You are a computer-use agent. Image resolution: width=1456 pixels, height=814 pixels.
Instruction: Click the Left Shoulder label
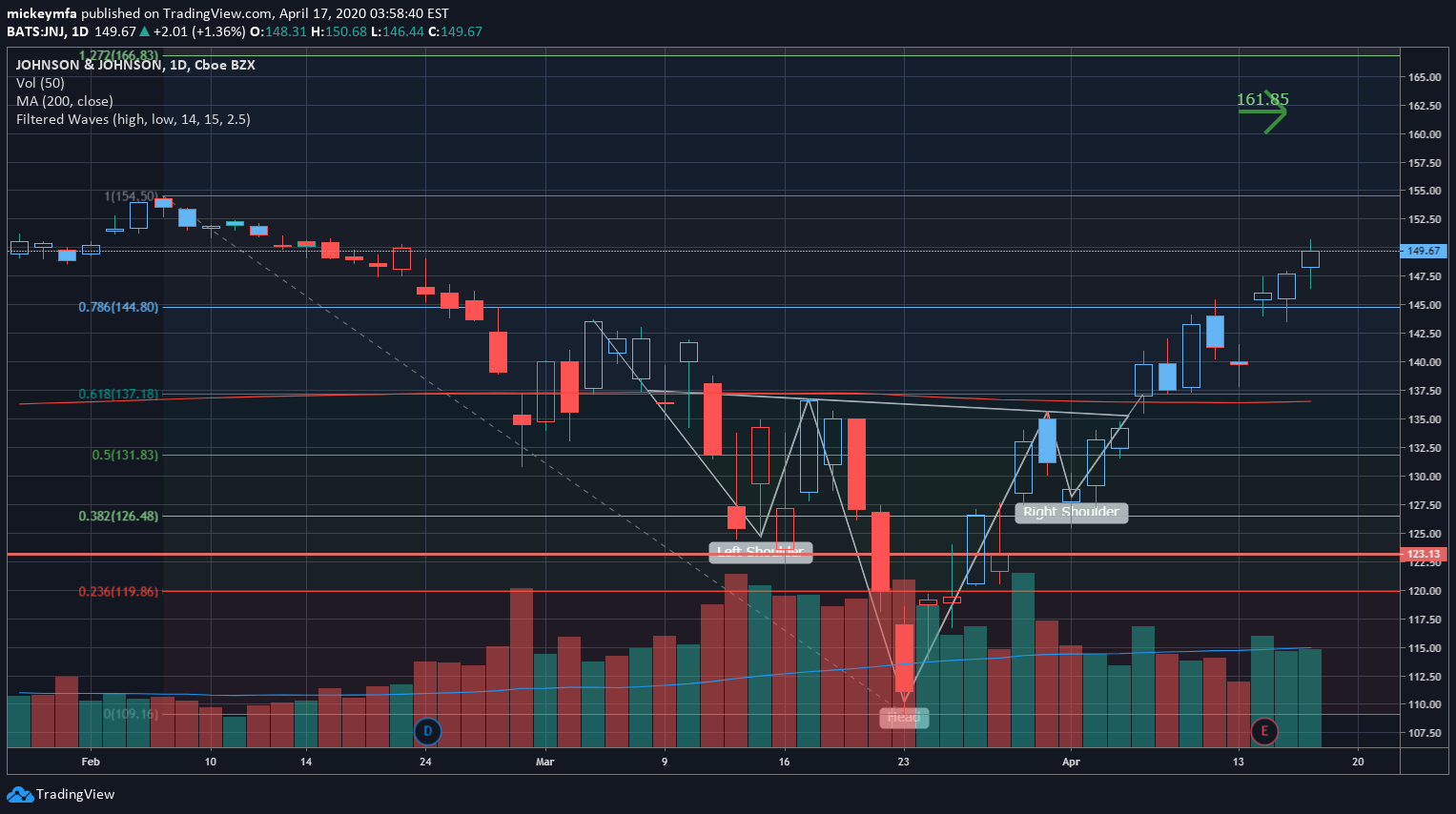pyautogui.click(x=761, y=552)
